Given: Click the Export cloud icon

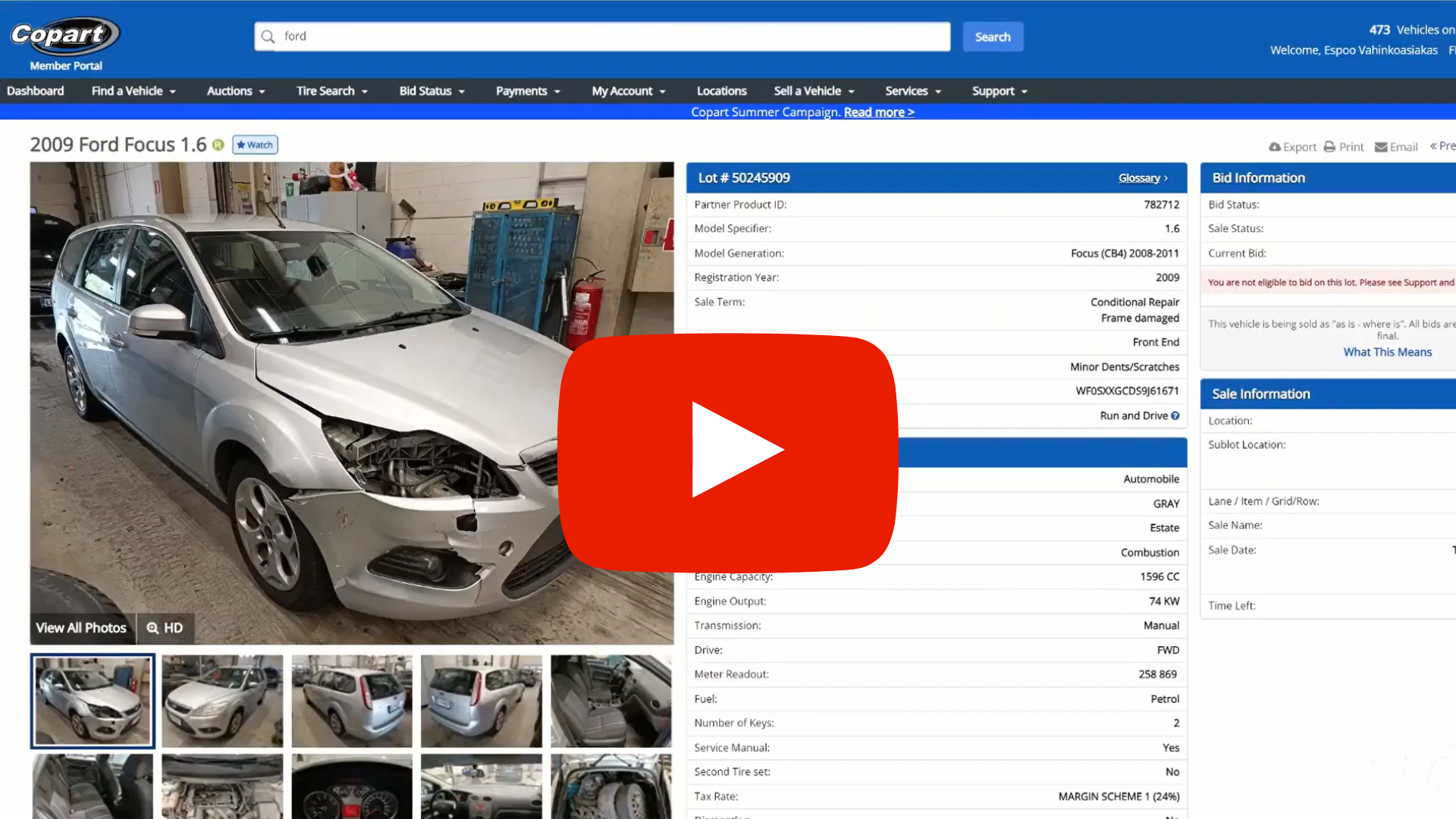Looking at the screenshot, I should click(x=1275, y=147).
